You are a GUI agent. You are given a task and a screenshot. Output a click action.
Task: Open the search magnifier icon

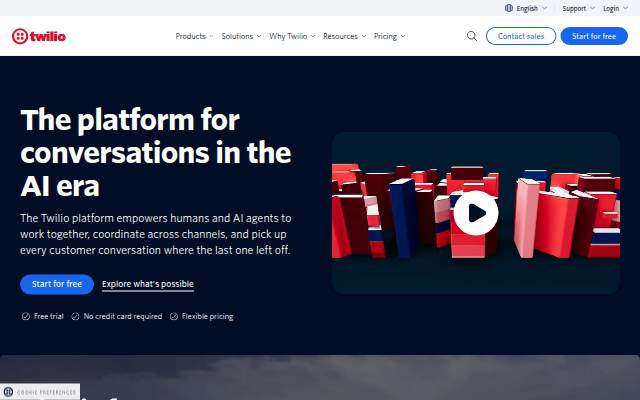tap(471, 36)
